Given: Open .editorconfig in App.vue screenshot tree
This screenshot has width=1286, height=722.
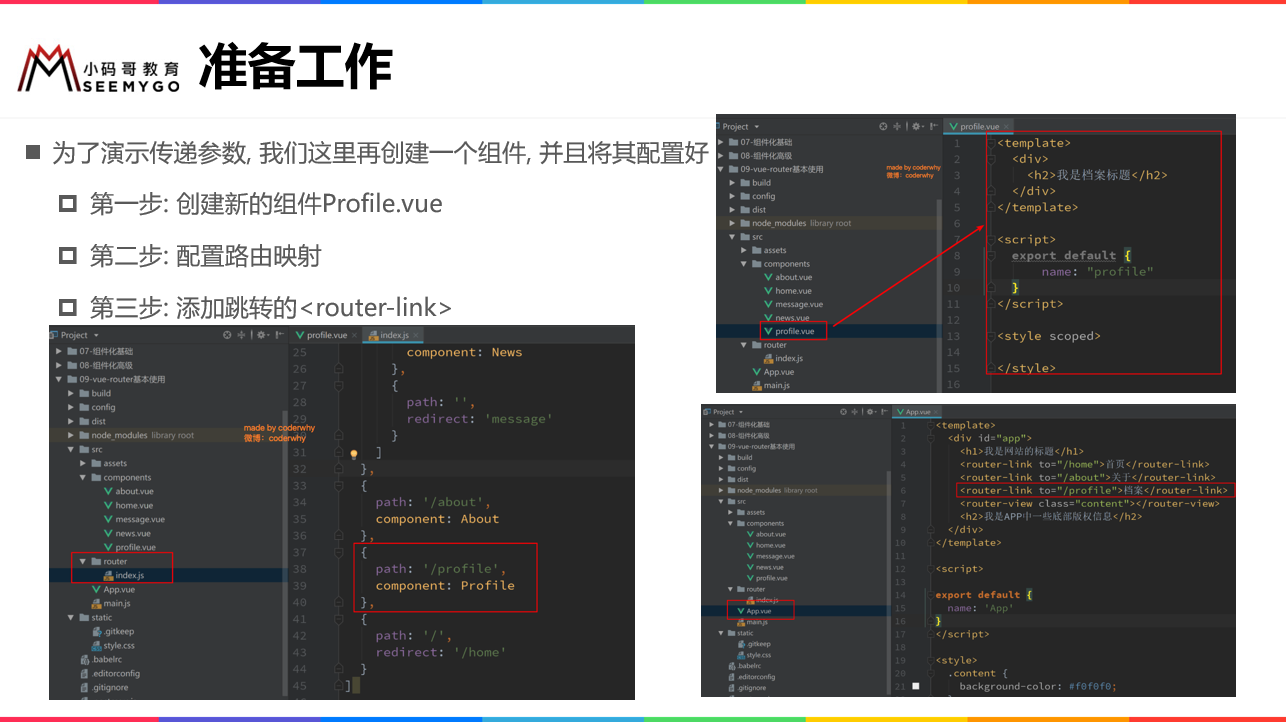Looking at the screenshot, I should coord(754,677).
